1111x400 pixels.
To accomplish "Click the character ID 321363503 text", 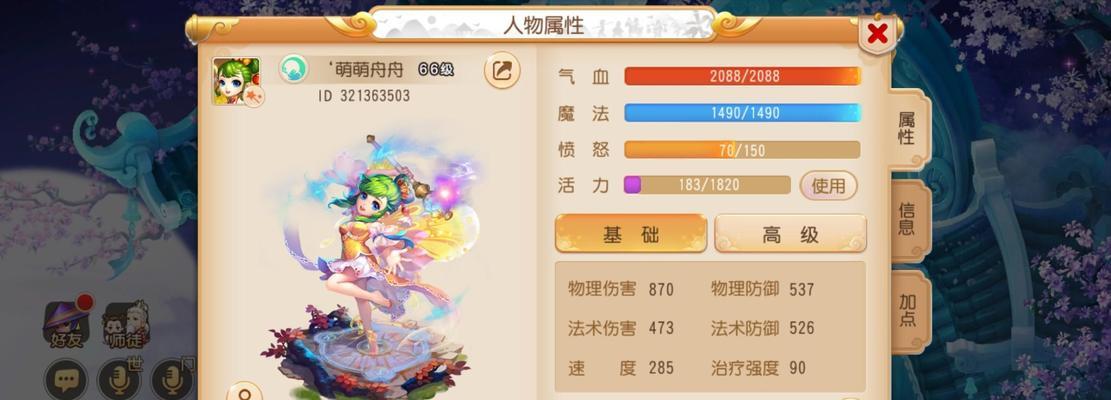I will pos(364,96).
